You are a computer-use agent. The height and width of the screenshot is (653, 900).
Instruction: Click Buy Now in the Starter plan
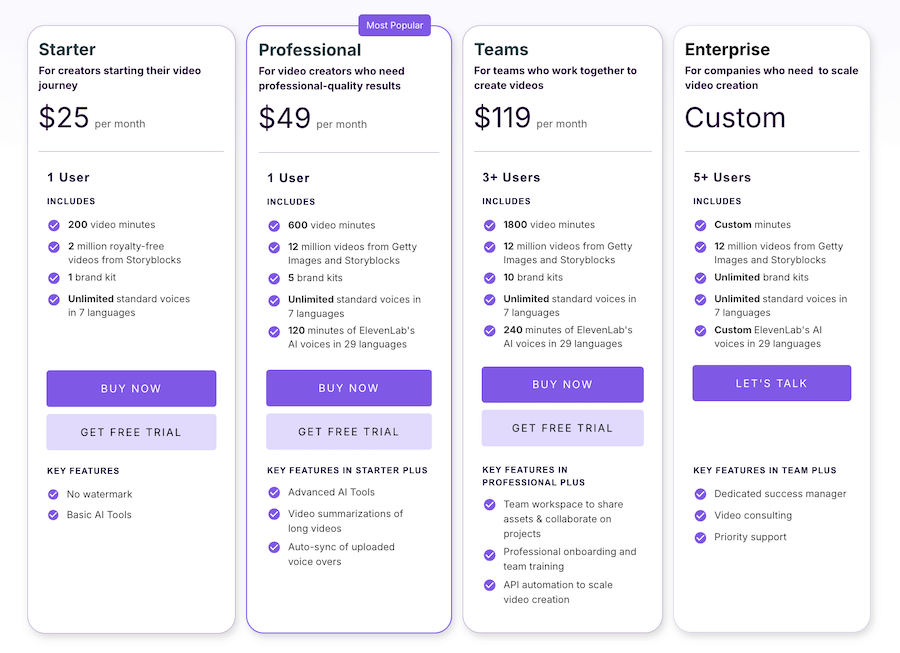[x=131, y=388]
